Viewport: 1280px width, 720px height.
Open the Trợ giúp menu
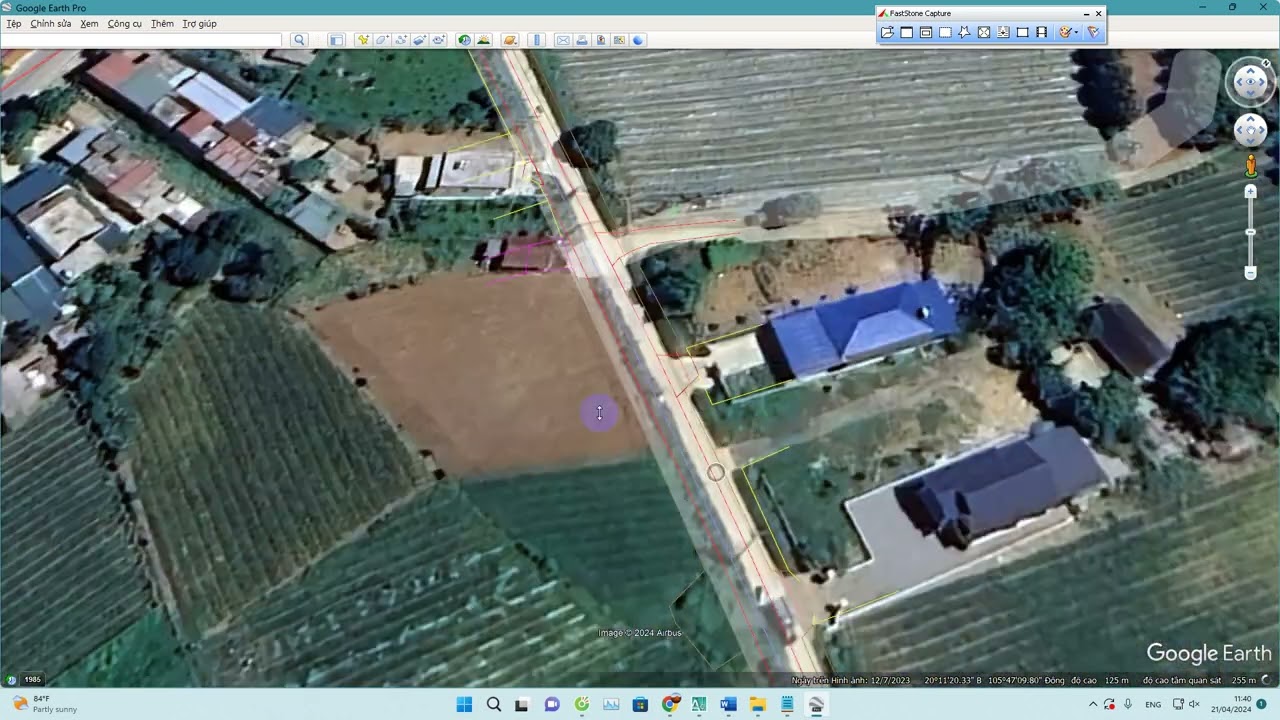pyautogui.click(x=200, y=23)
